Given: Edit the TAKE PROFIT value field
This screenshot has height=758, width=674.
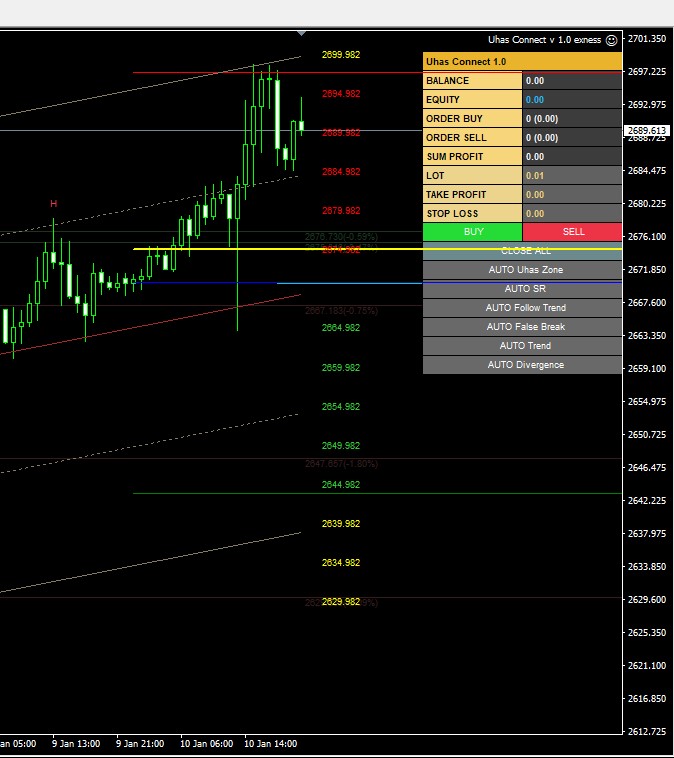Looking at the screenshot, I should tap(572, 194).
